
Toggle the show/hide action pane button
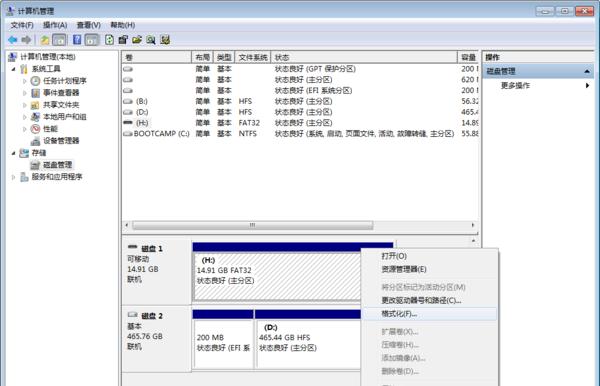(91, 39)
